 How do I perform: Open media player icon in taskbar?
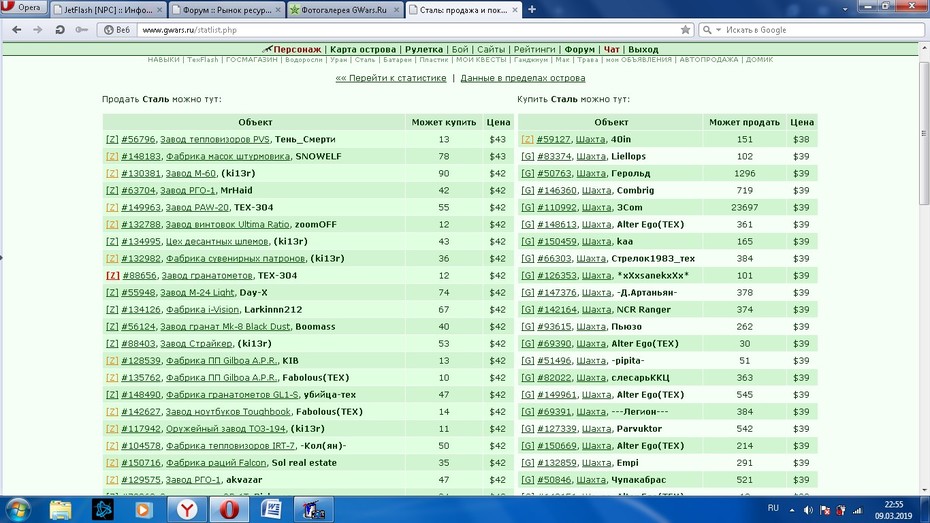(x=144, y=510)
